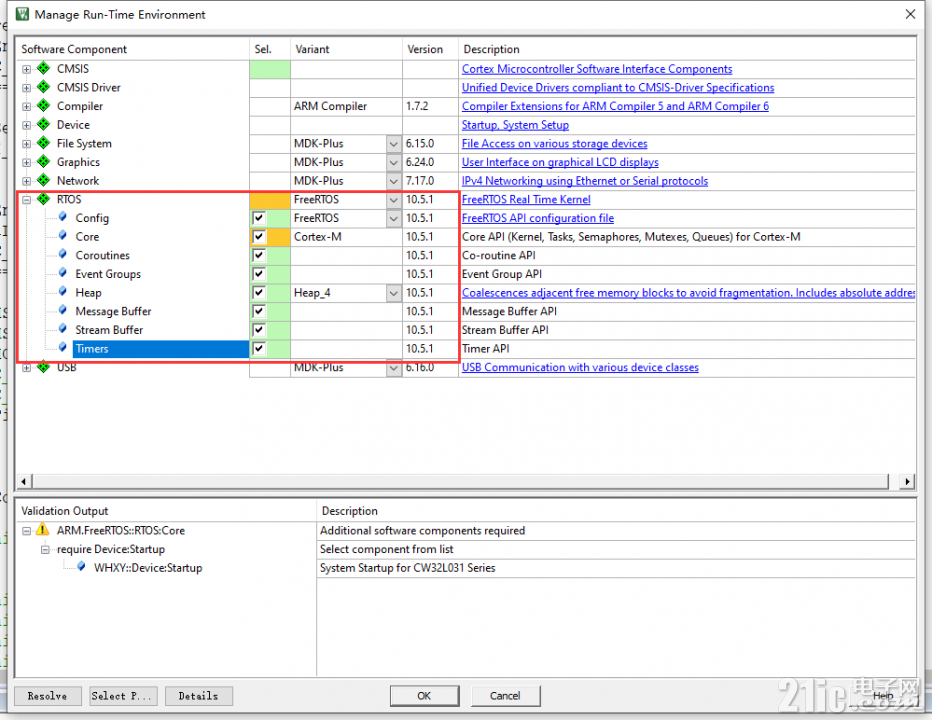
Task: Click the Keil icon in the title bar
Action: click(22, 14)
